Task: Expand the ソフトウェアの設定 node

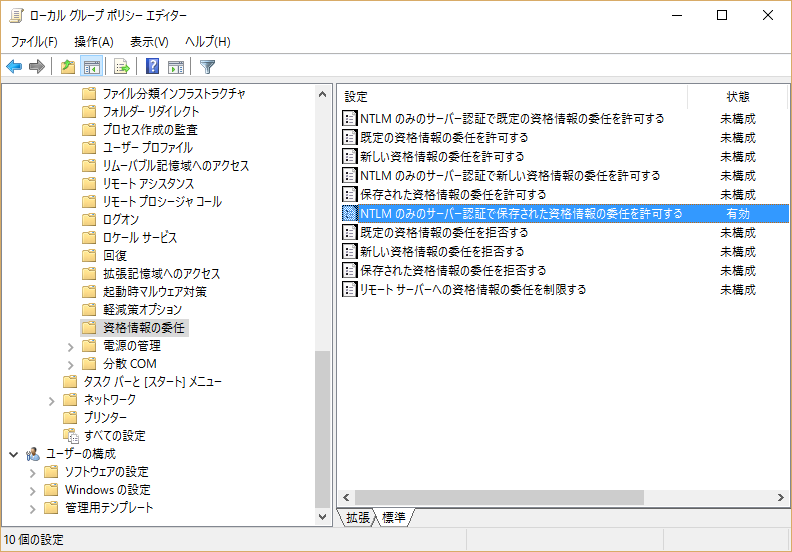Action: [32, 473]
